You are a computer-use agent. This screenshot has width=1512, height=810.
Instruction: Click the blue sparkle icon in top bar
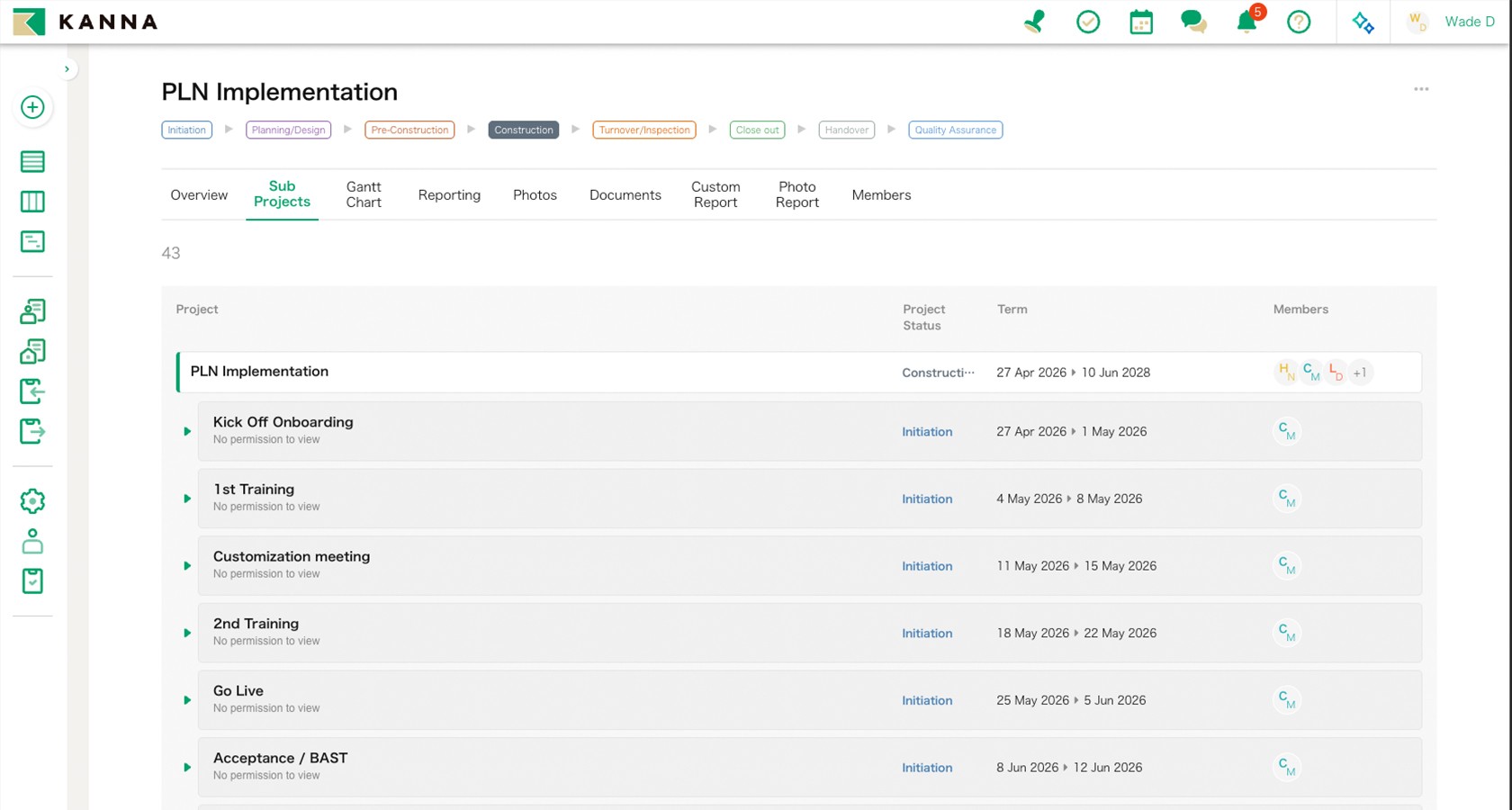click(x=1363, y=22)
